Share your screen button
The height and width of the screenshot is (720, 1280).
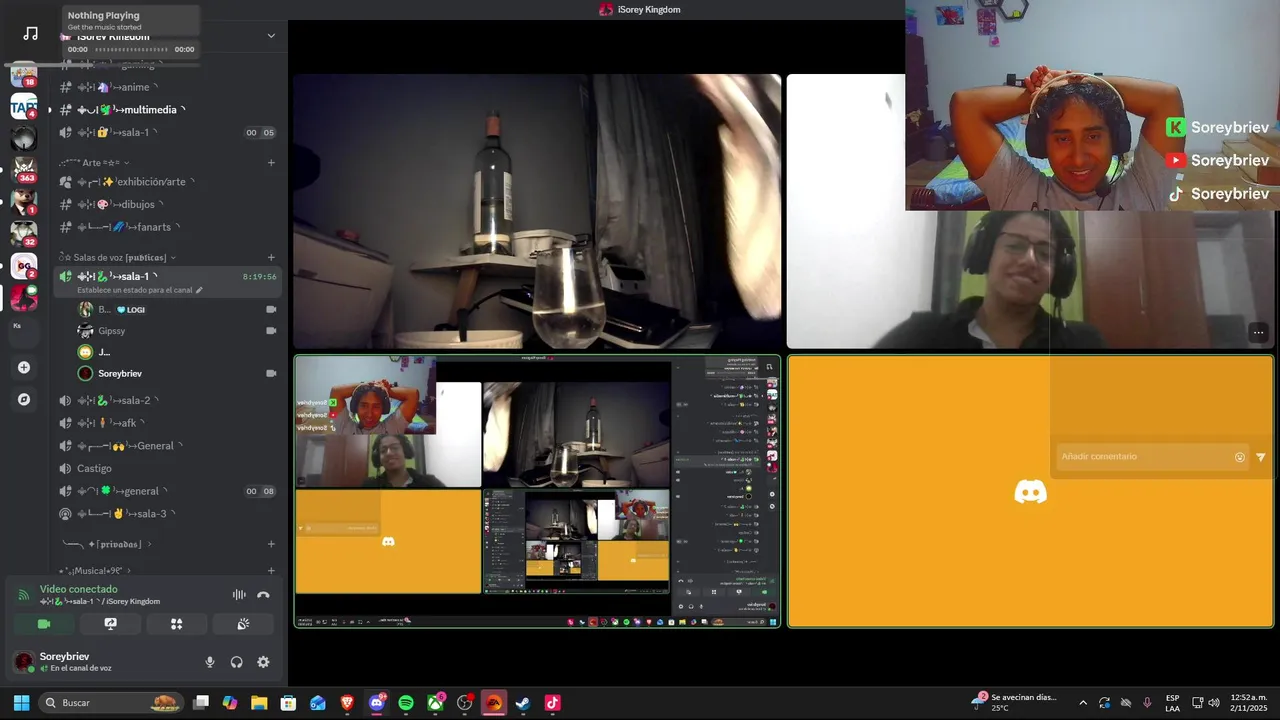click(x=110, y=624)
